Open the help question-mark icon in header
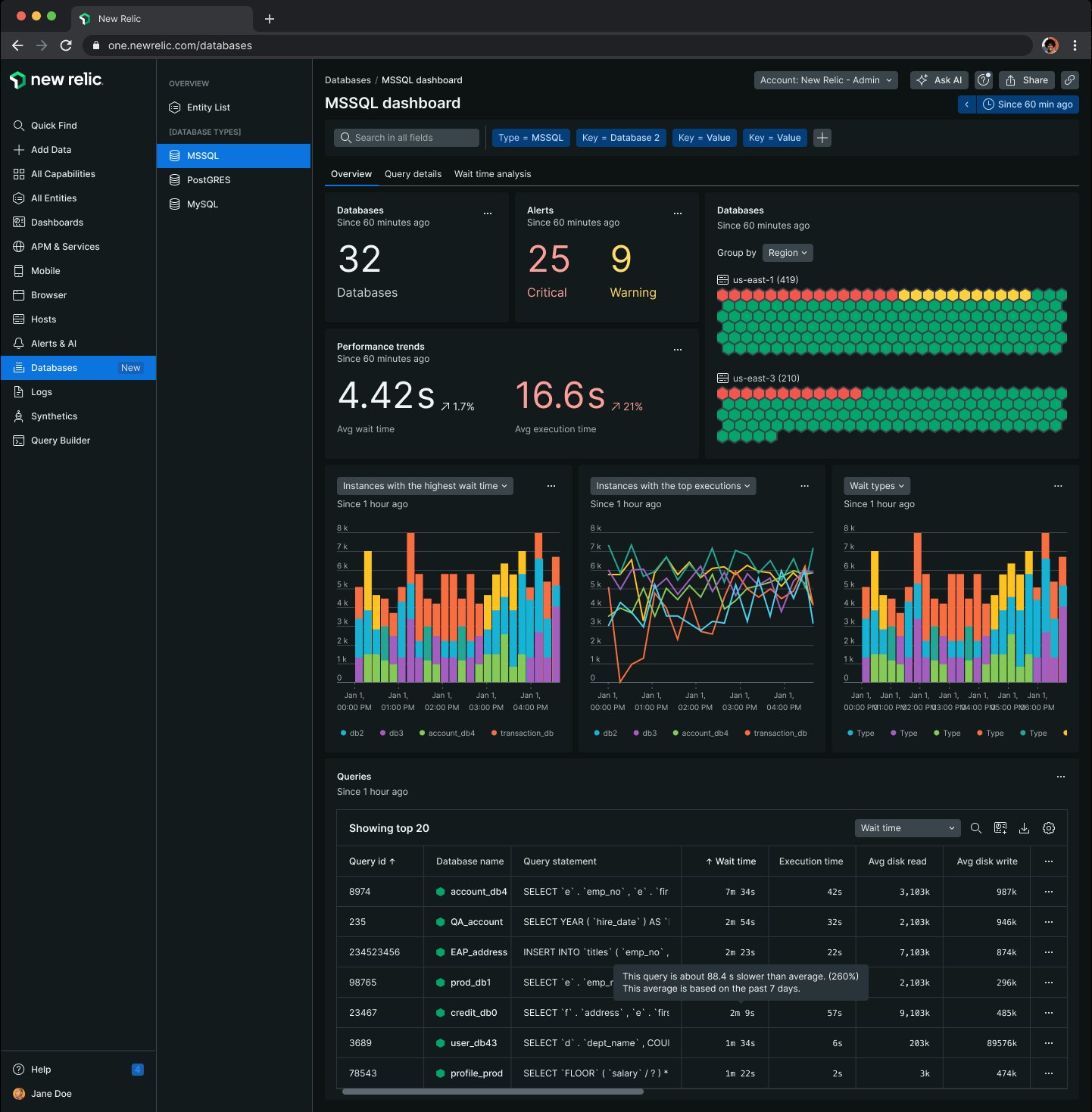1092x1112 pixels. tap(984, 80)
